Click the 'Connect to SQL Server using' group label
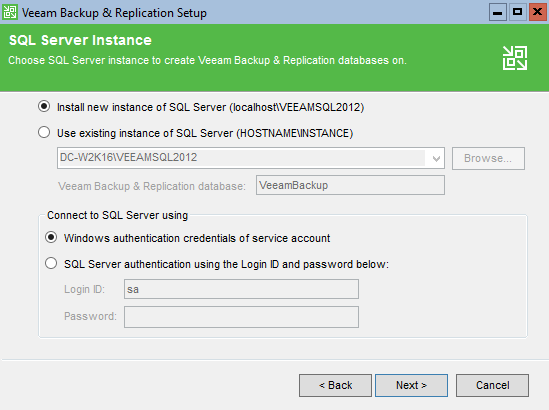This screenshot has height=410, width=549. [118, 215]
